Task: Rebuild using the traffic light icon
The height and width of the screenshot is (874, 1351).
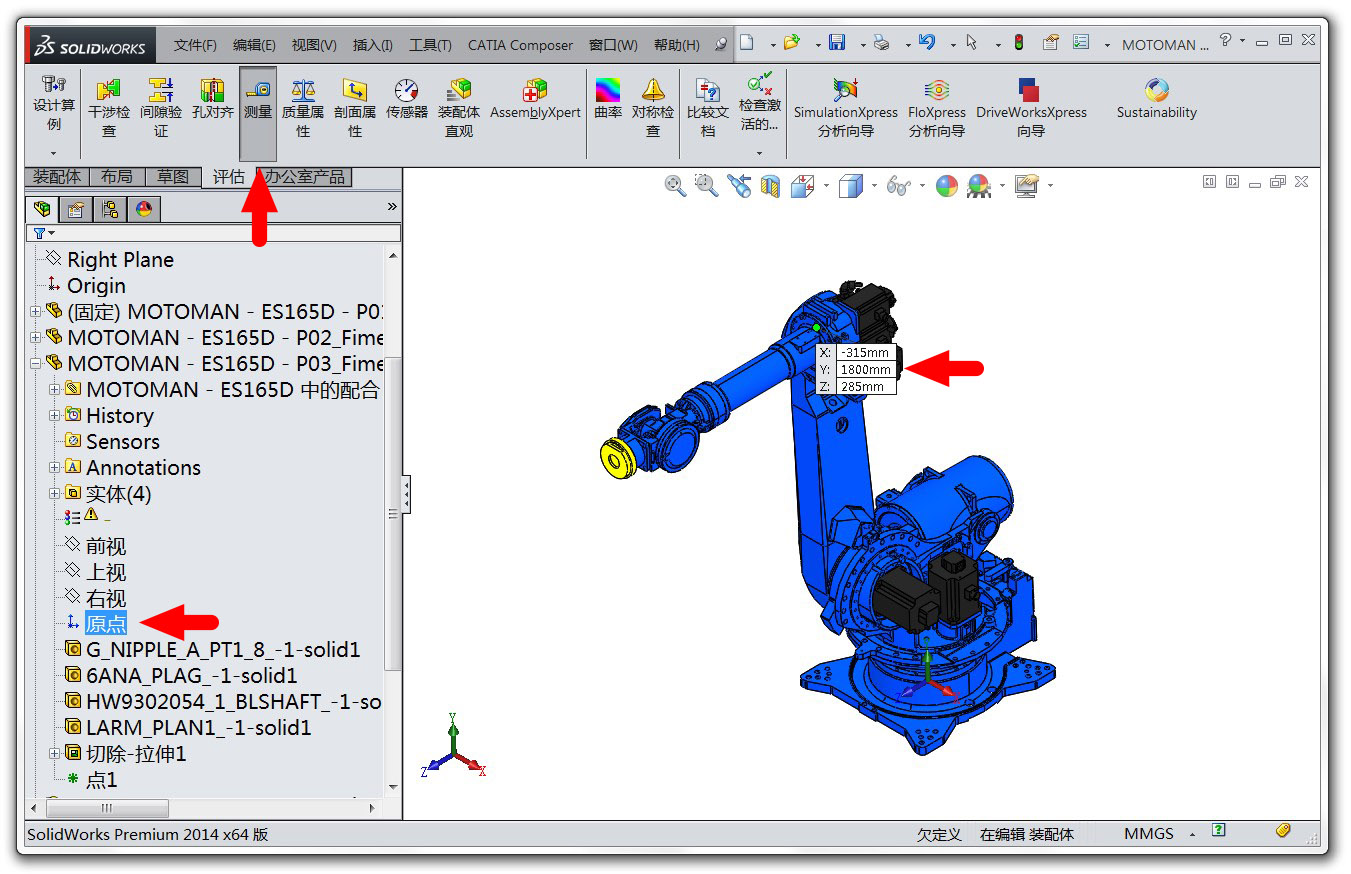Action: tap(1019, 43)
